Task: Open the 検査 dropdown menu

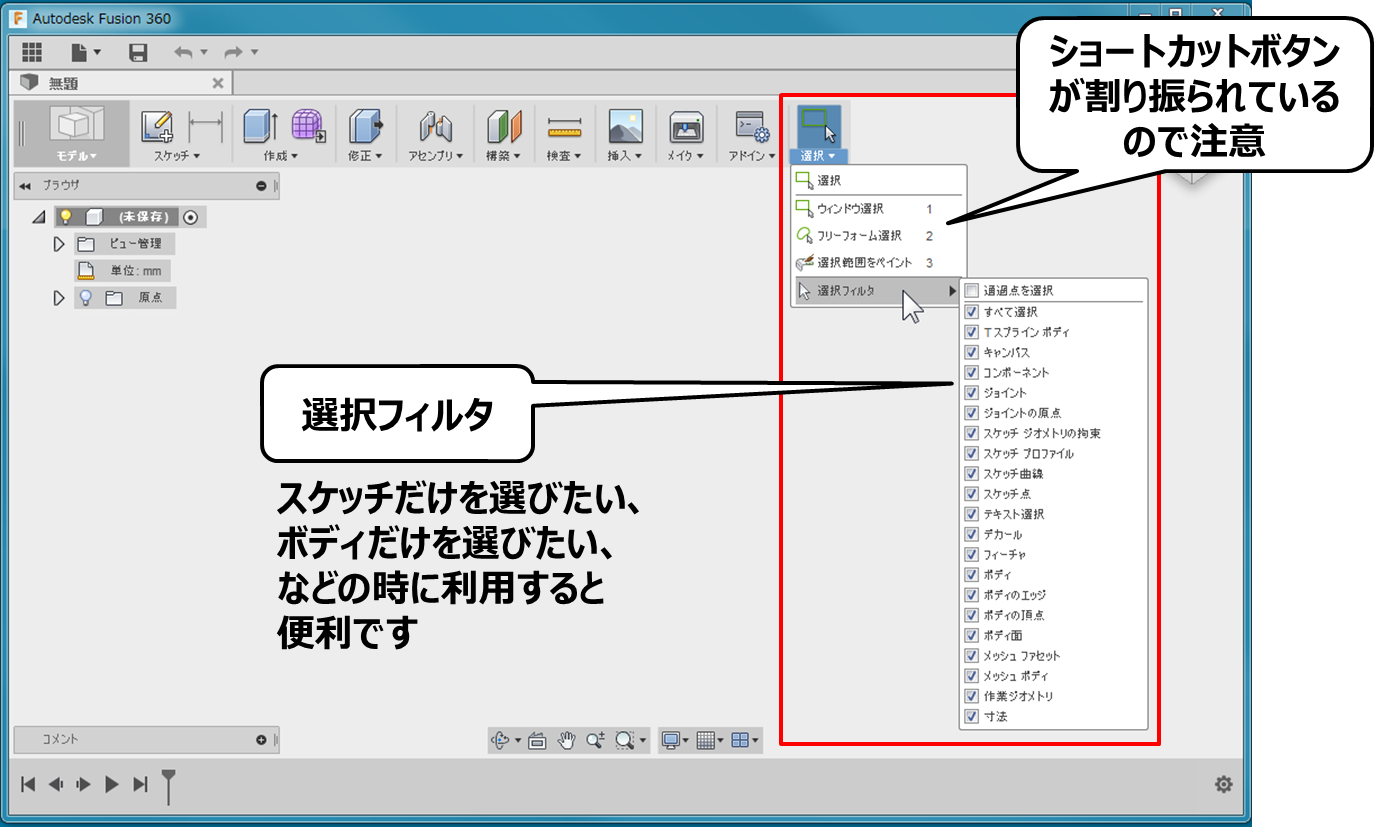Action: click(565, 156)
